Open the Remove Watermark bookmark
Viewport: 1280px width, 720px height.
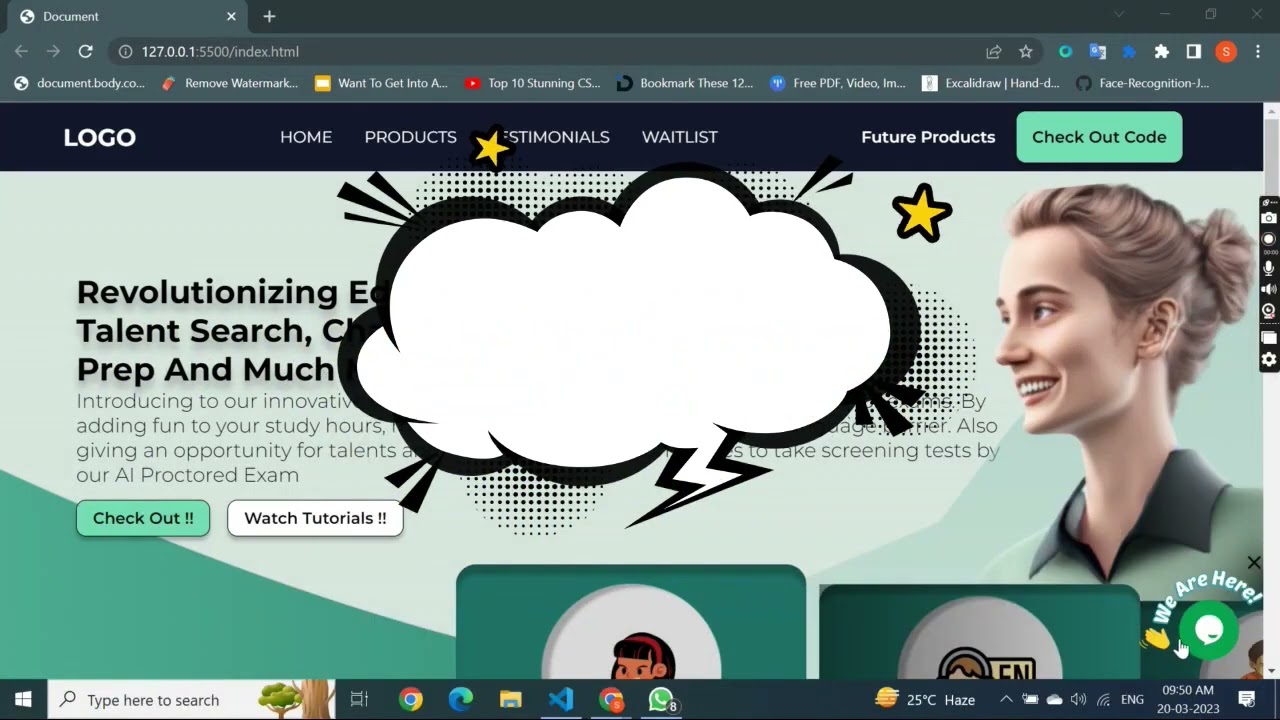tap(230, 83)
